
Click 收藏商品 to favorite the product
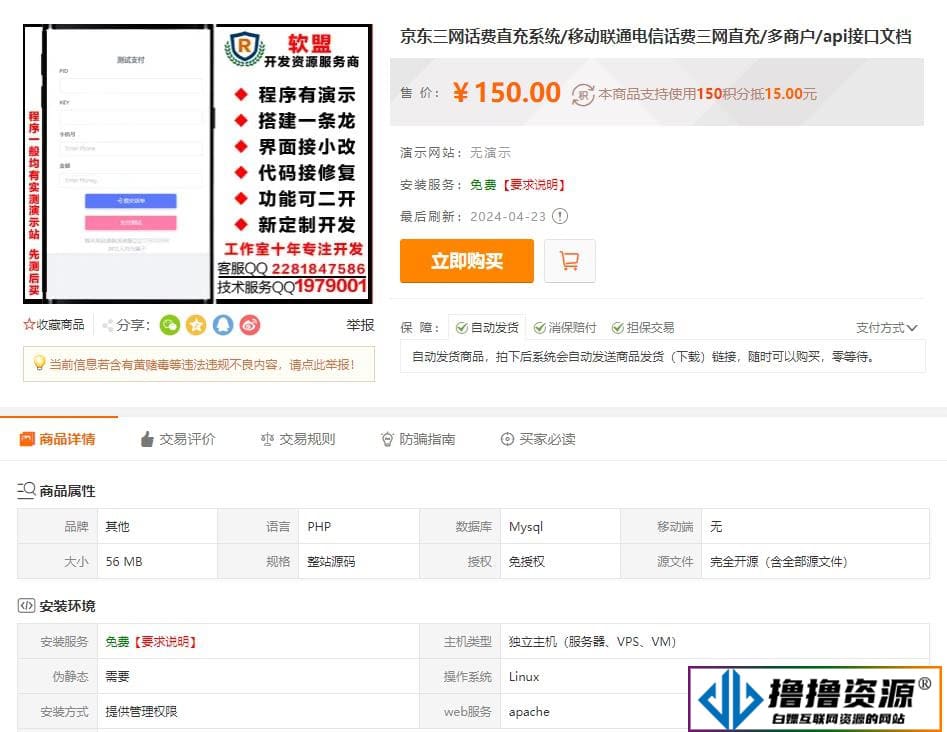(54, 325)
